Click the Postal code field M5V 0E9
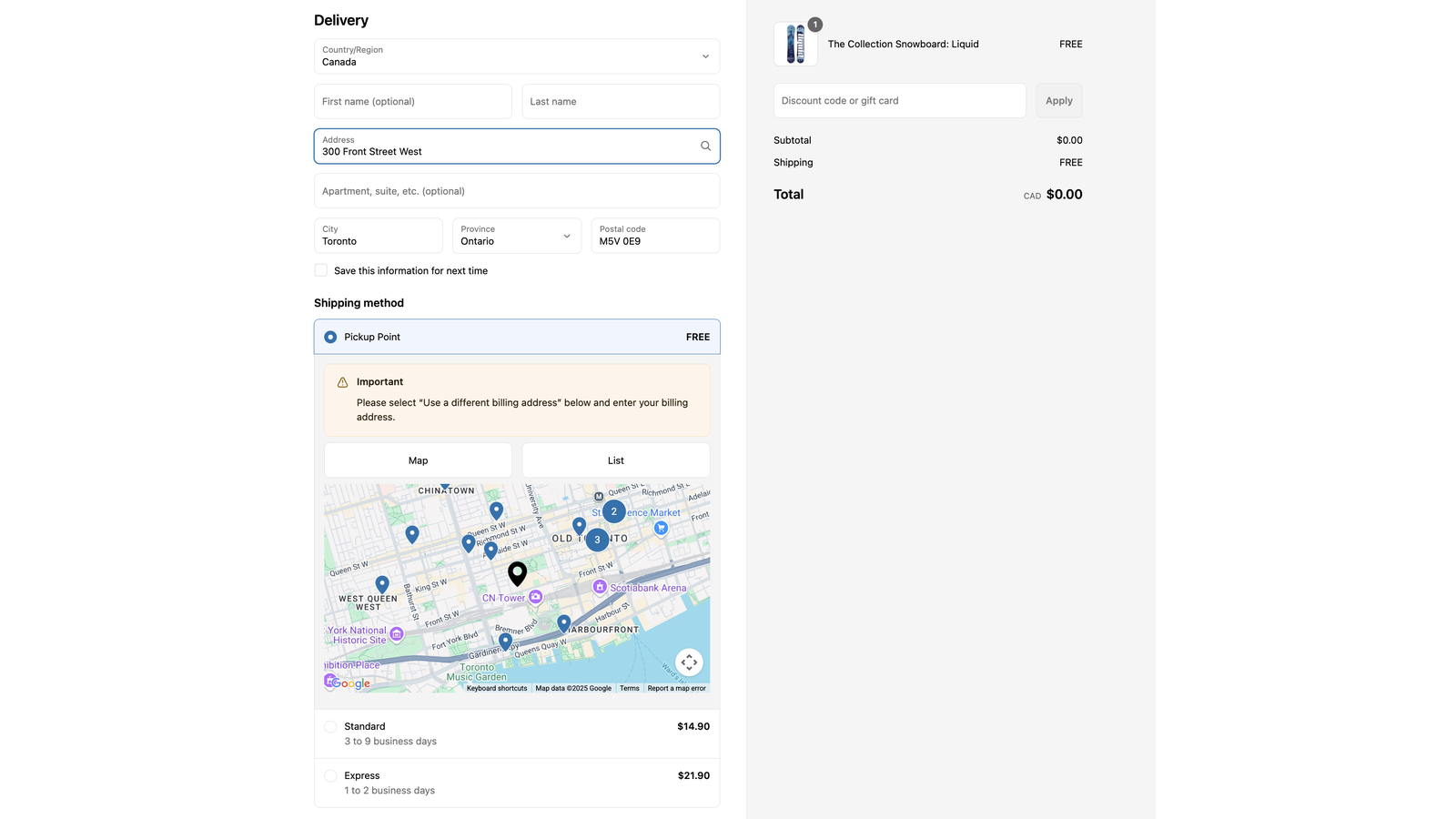This screenshot has width=1456, height=819. point(655,236)
